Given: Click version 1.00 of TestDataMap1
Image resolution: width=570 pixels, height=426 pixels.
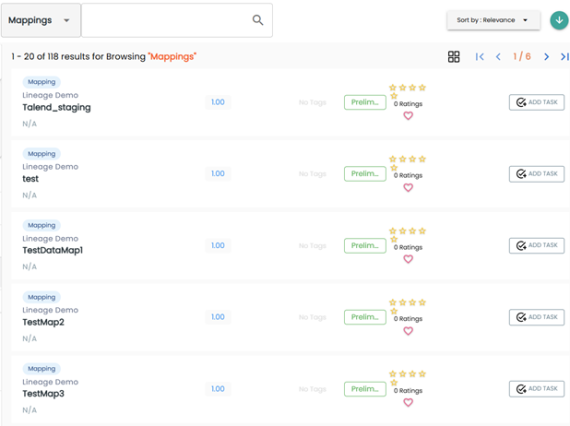Looking at the screenshot, I should click(x=218, y=245).
